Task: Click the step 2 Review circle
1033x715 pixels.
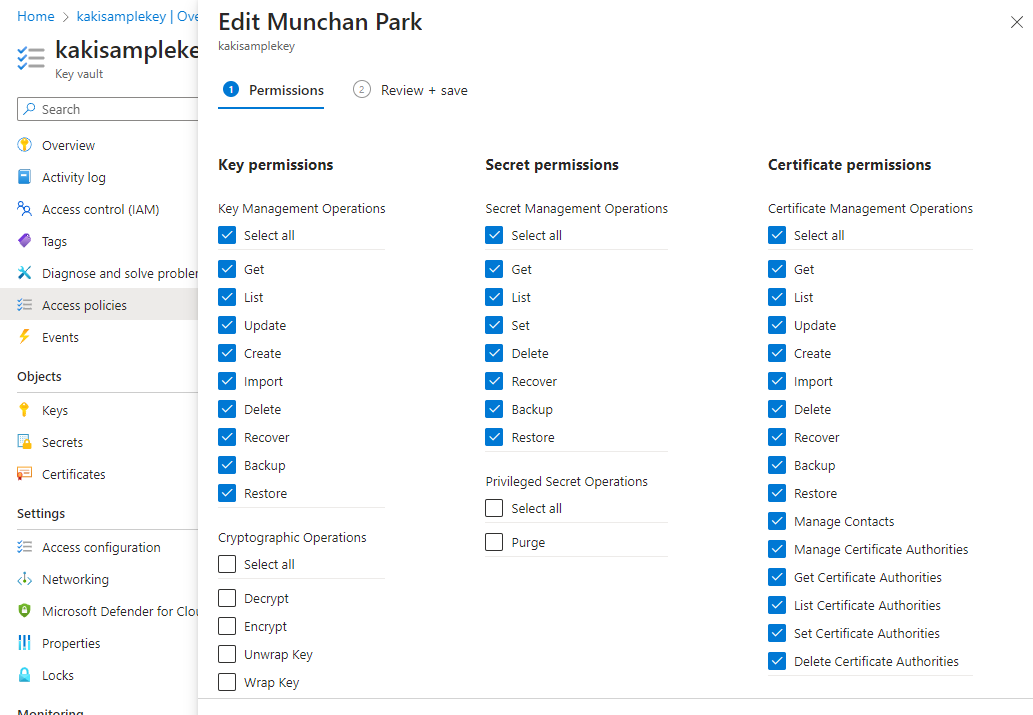Action: 362,89
